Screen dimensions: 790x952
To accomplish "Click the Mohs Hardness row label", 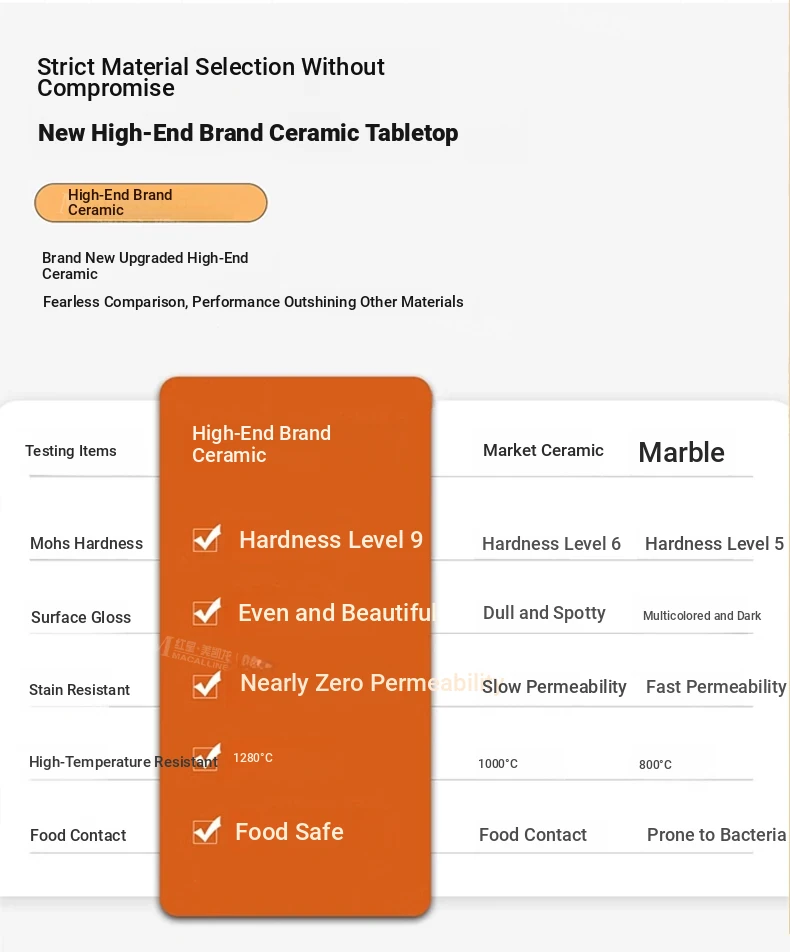I will [x=86, y=543].
